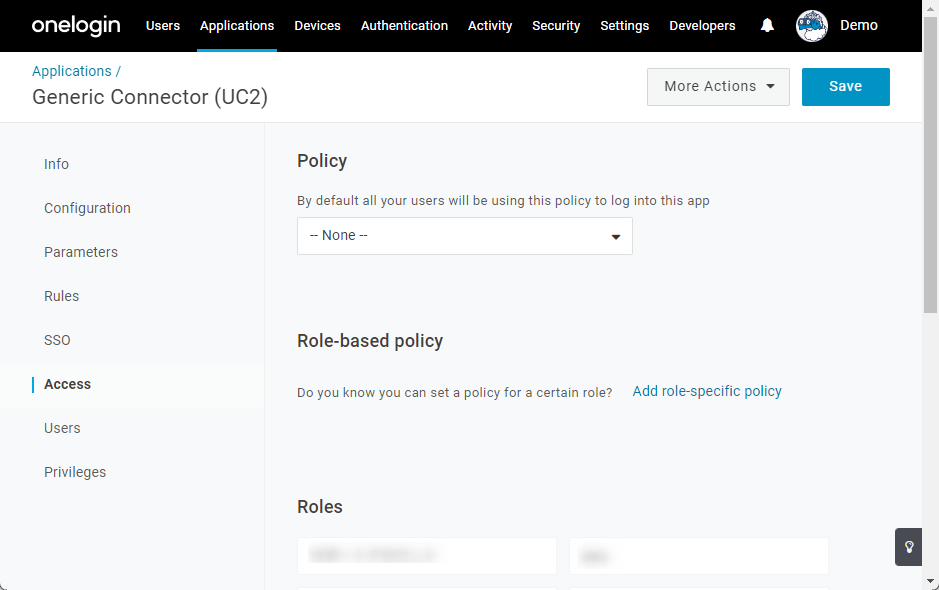Image resolution: width=939 pixels, height=590 pixels.
Task: Open the Devices menu
Action: [317, 26]
